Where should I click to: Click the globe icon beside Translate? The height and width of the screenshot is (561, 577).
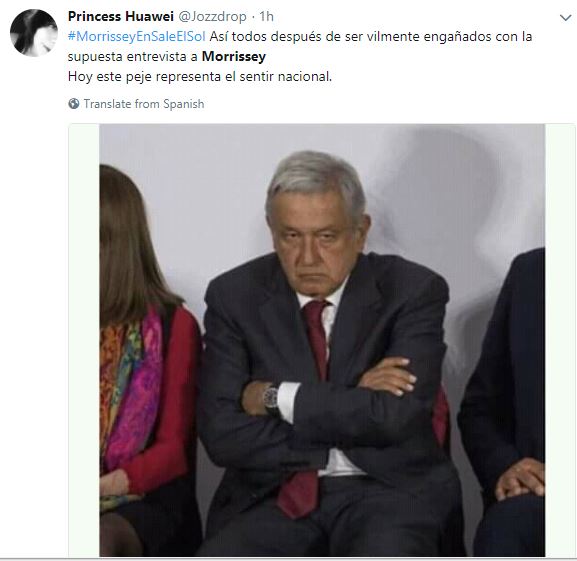pyautogui.click(x=74, y=104)
